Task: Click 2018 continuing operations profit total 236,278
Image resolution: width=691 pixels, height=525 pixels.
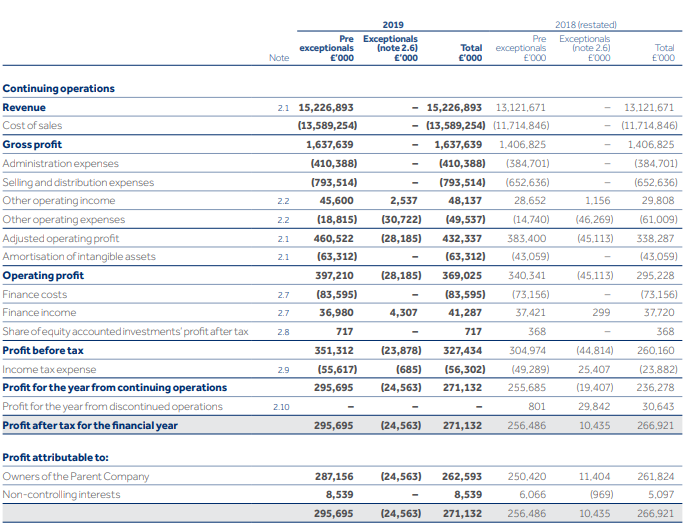Action: (x=655, y=387)
